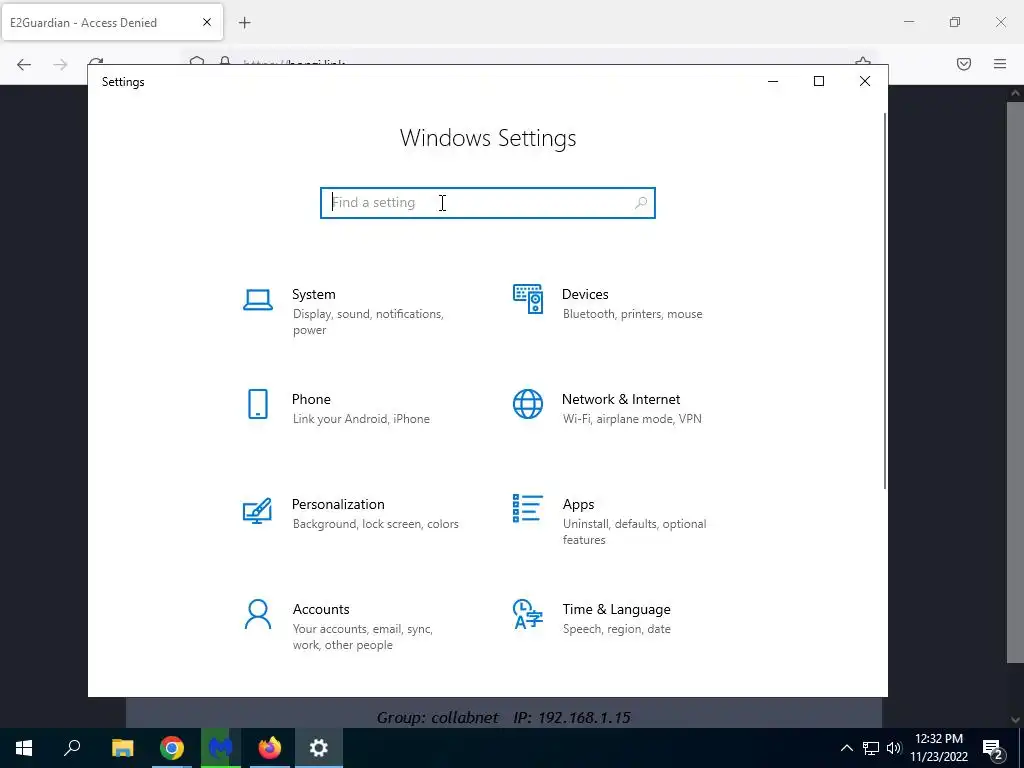Image resolution: width=1024 pixels, height=768 pixels.
Task: Select the E2Guardian - Access Denied tab
Action: (x=112, y=23)
